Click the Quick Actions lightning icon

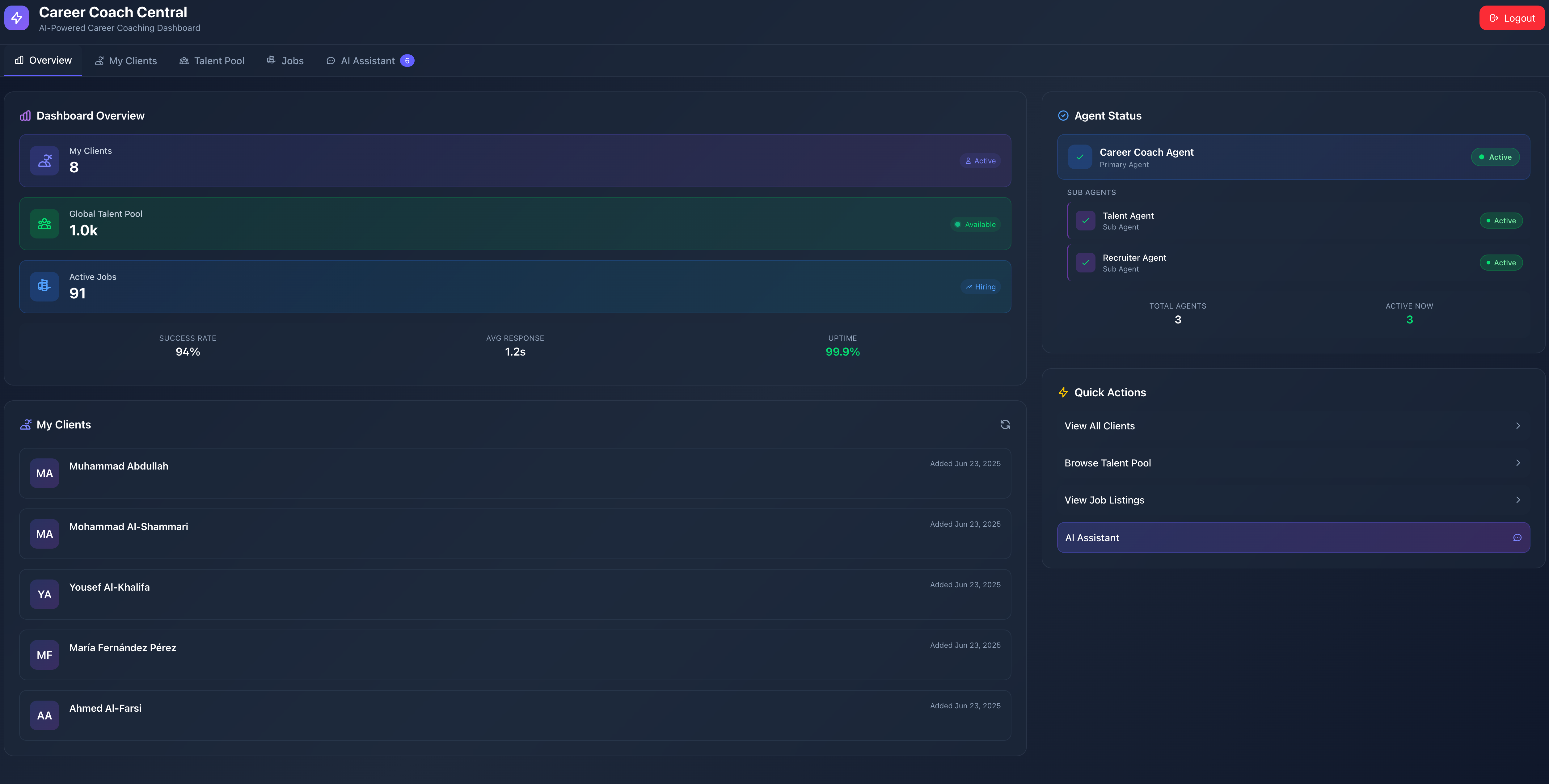click(1063, 393)
